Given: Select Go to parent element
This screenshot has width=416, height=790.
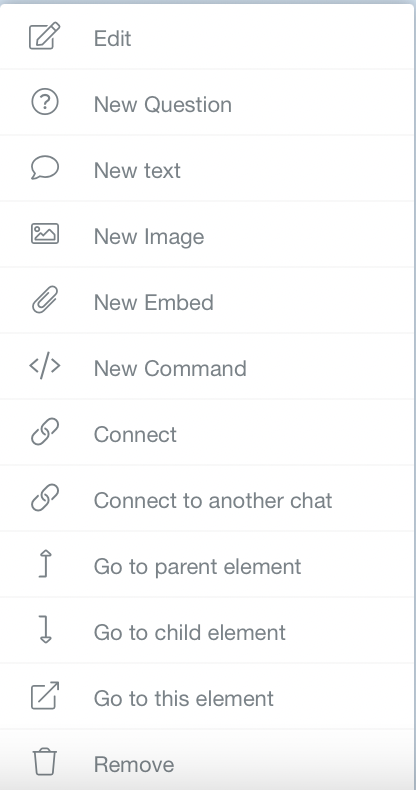Looking at the screenshot, I should click(206, 564).
